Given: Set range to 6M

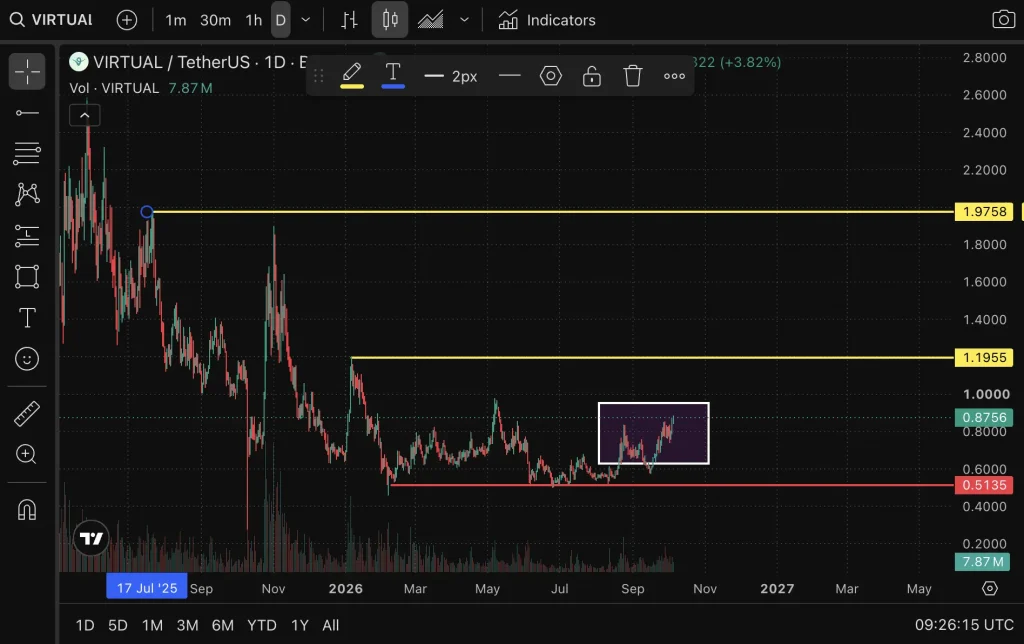Looking at the screenshot, I should pyautogui.click(x=223, y=625).
